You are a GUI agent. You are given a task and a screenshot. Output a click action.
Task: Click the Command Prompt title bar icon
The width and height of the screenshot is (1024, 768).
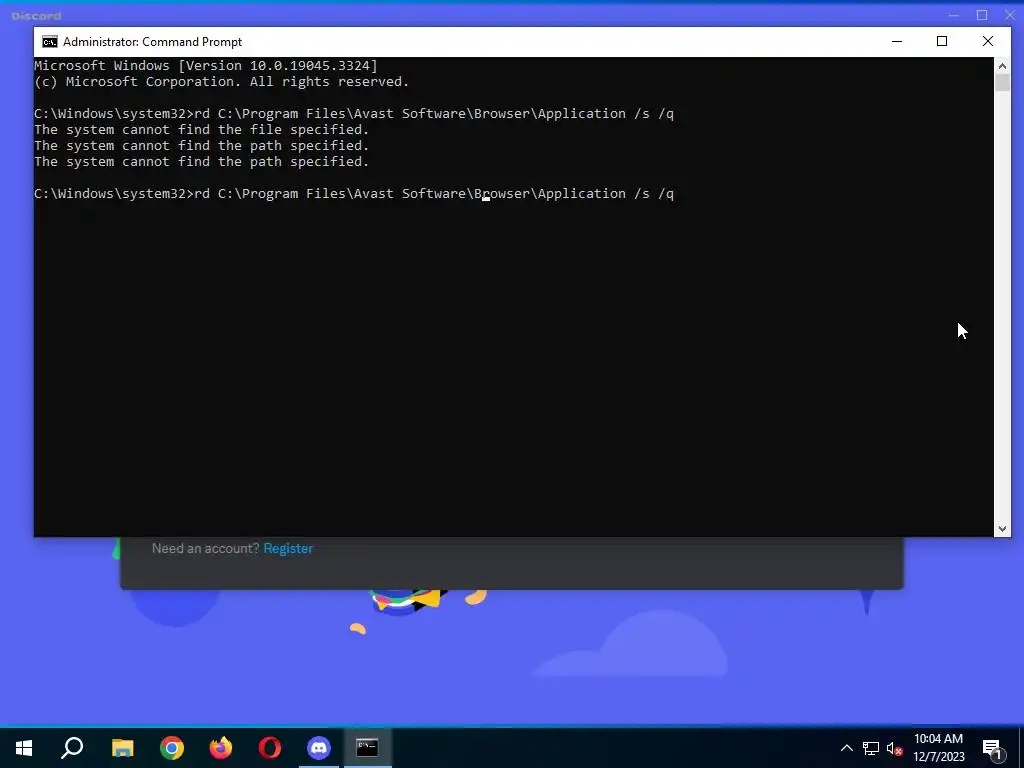[50, 42]
